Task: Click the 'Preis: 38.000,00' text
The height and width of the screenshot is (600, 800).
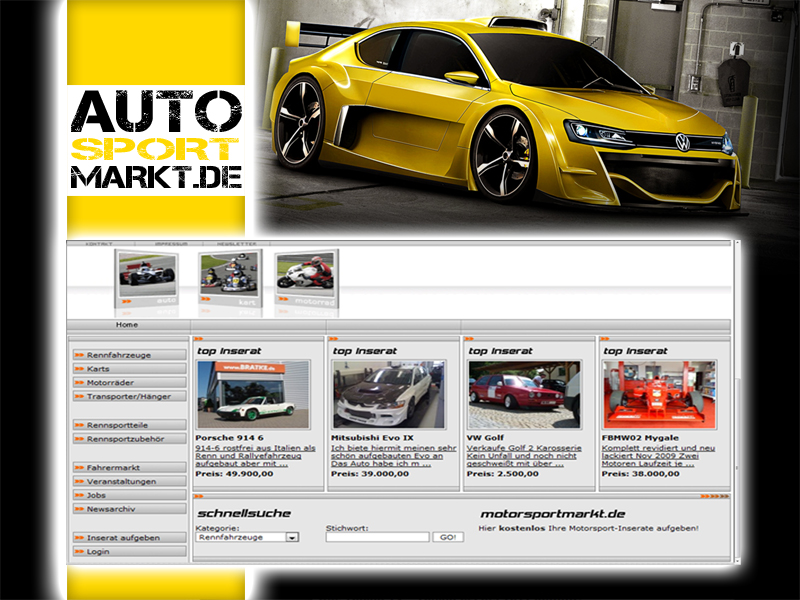Action: (641, 473)
